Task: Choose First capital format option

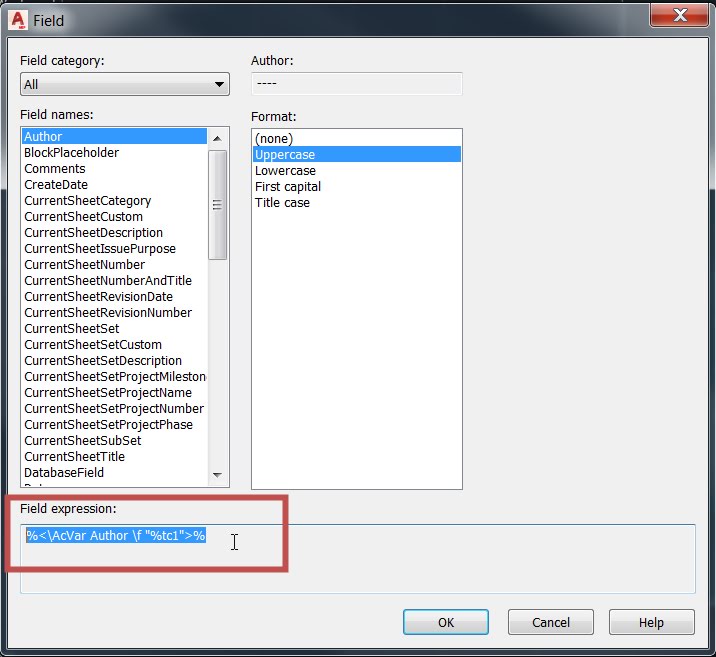Action: pos(357,186)
